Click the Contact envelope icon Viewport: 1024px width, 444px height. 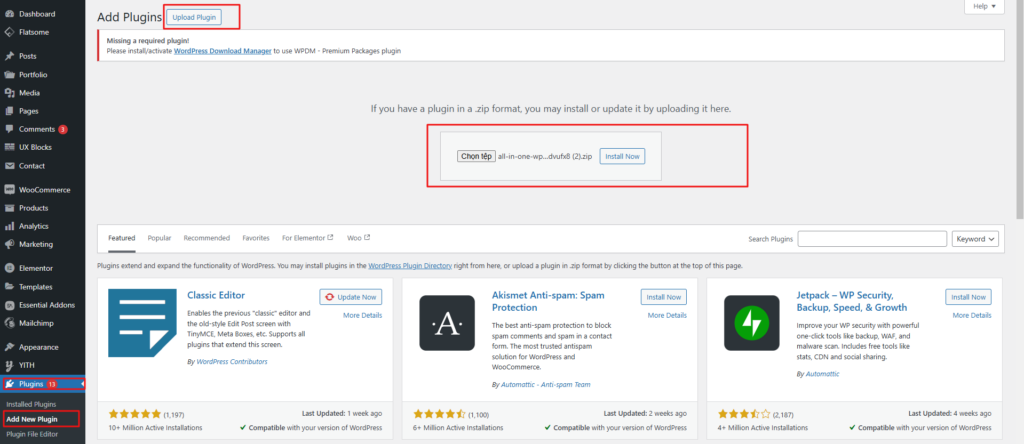(9, 166)
